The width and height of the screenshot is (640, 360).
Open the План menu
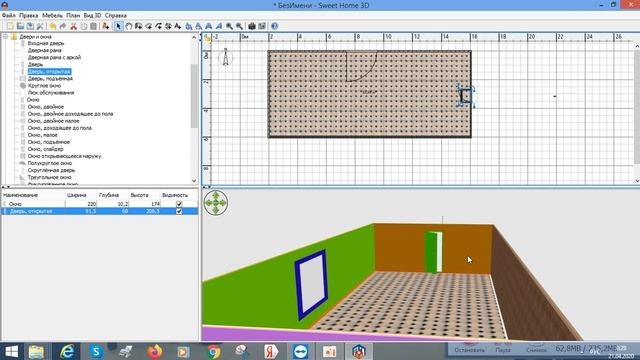pyautogui.click(x=73, y=16)
